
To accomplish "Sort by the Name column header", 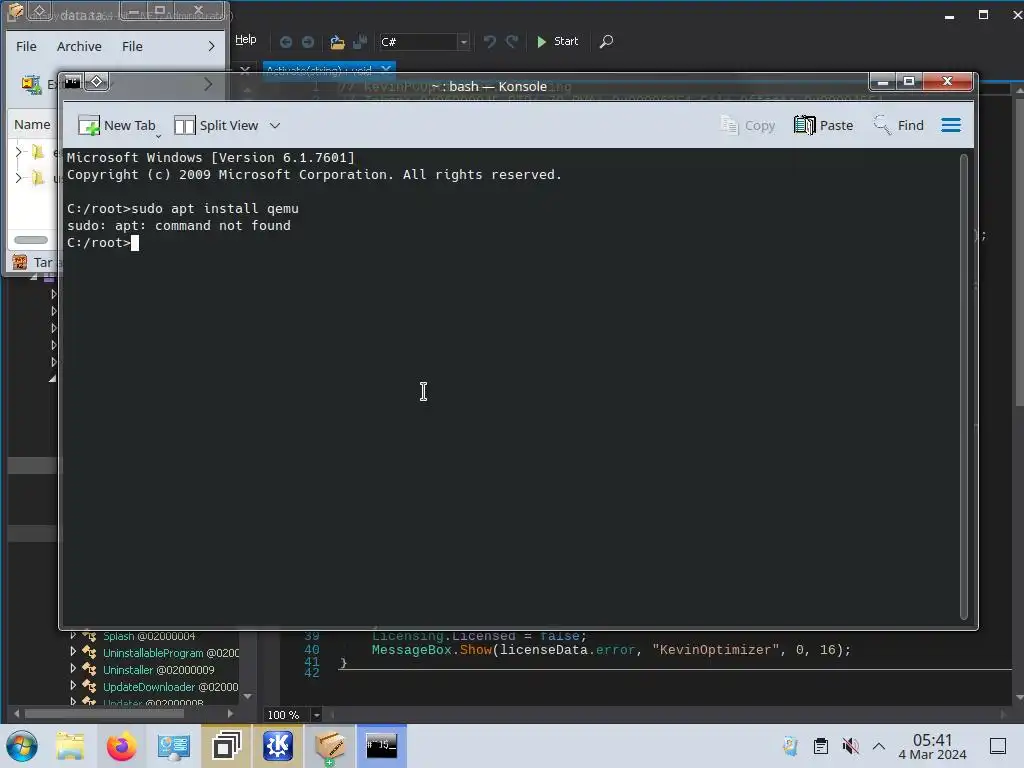I will [x=32, y=124].
